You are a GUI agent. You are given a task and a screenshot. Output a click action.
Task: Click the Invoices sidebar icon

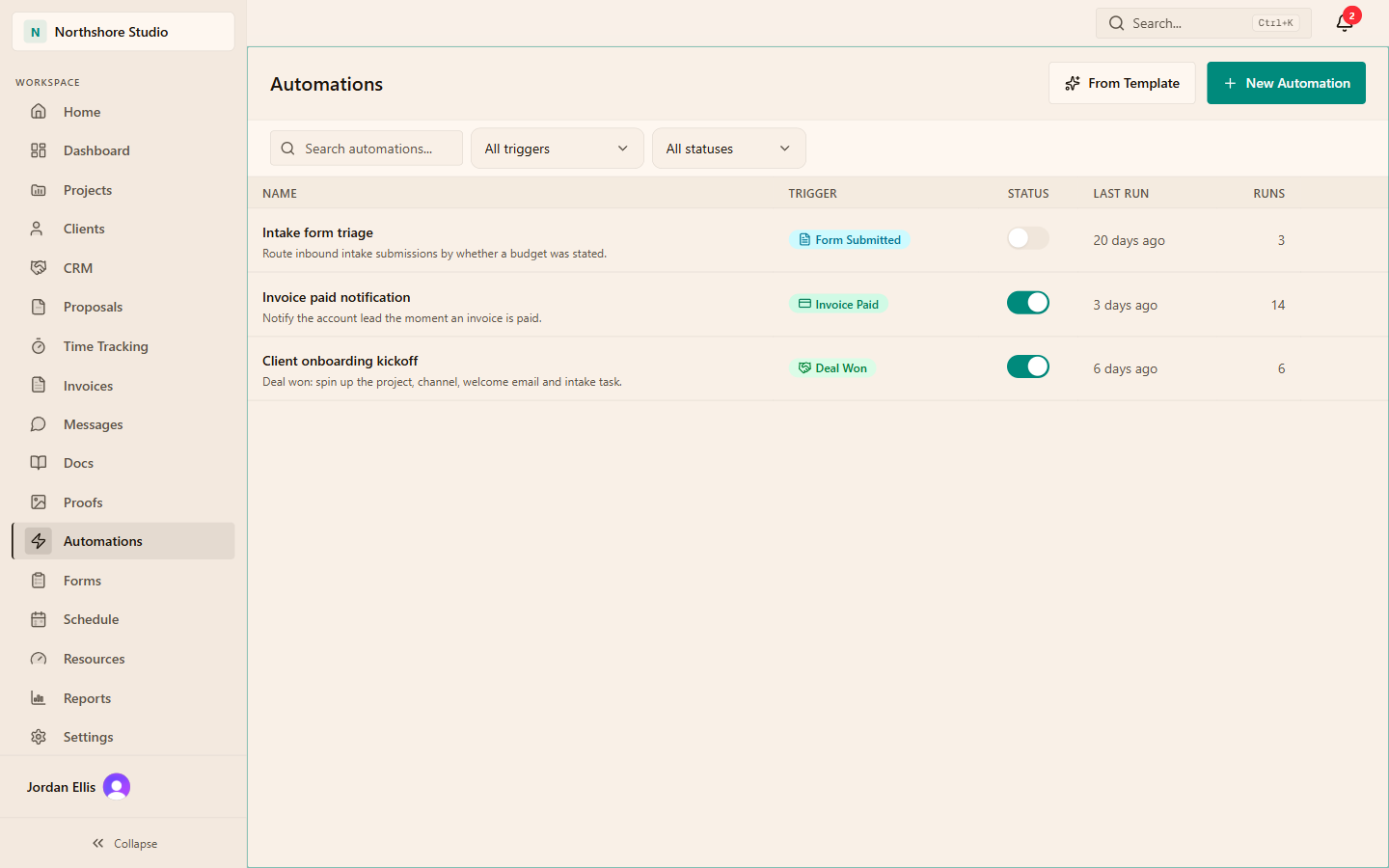tap(39, 386)
